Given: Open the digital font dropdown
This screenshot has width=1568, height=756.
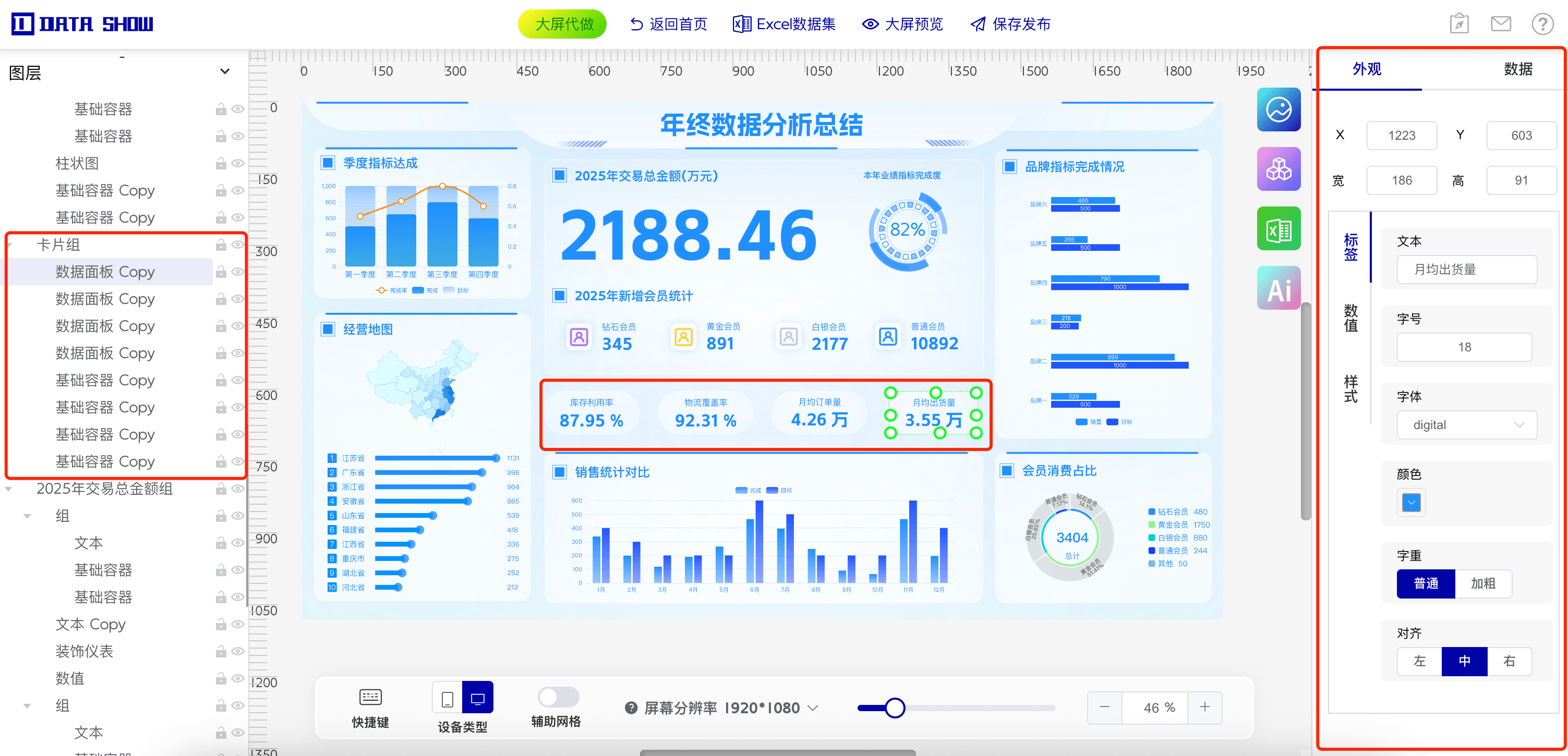Looking at the screenshot, I should click(1466, 424).
